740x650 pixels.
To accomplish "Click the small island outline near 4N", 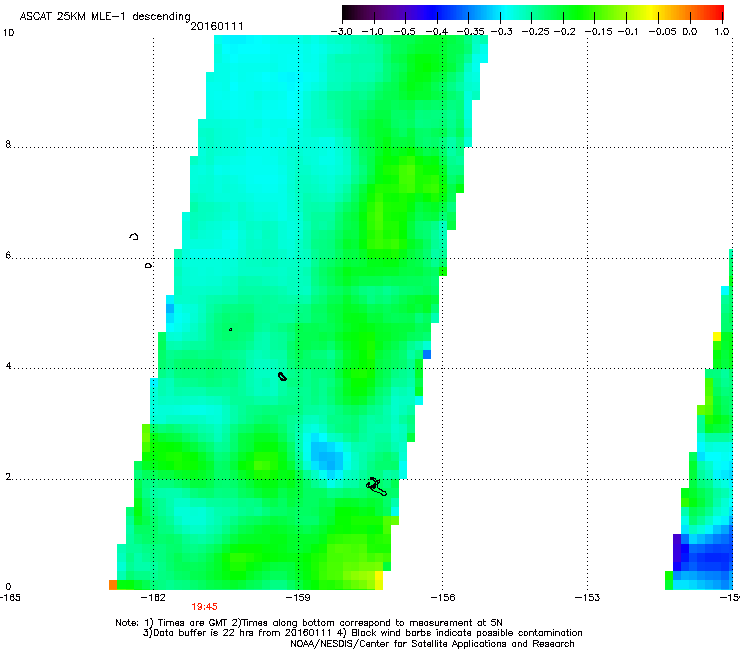I will click(x=282, y=376).
